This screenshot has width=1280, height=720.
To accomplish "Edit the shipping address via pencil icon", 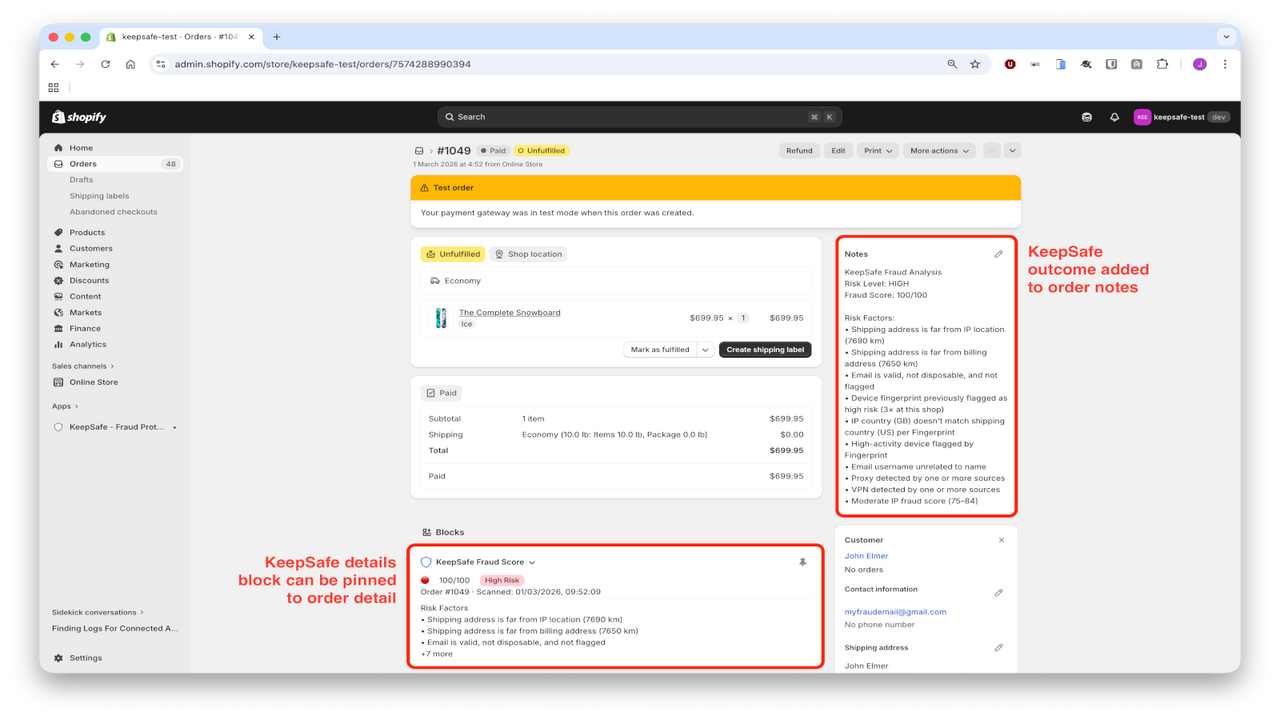I will (998, 648).
